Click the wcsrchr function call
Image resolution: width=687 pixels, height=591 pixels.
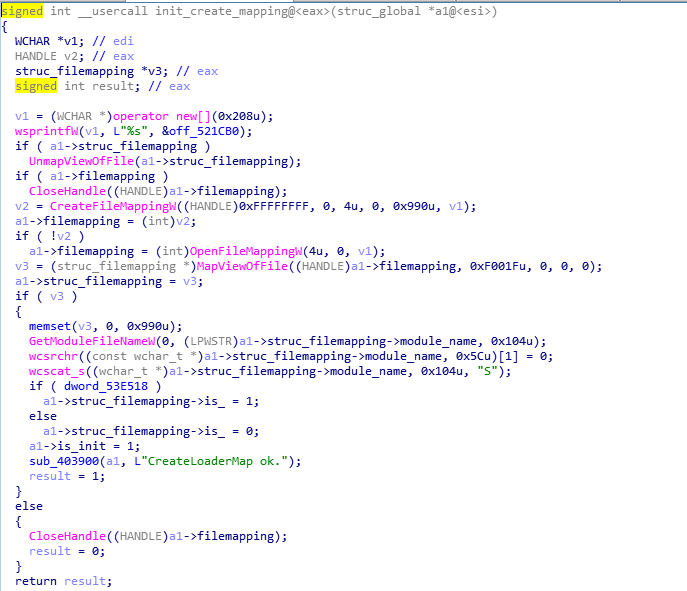click(53, 356)
